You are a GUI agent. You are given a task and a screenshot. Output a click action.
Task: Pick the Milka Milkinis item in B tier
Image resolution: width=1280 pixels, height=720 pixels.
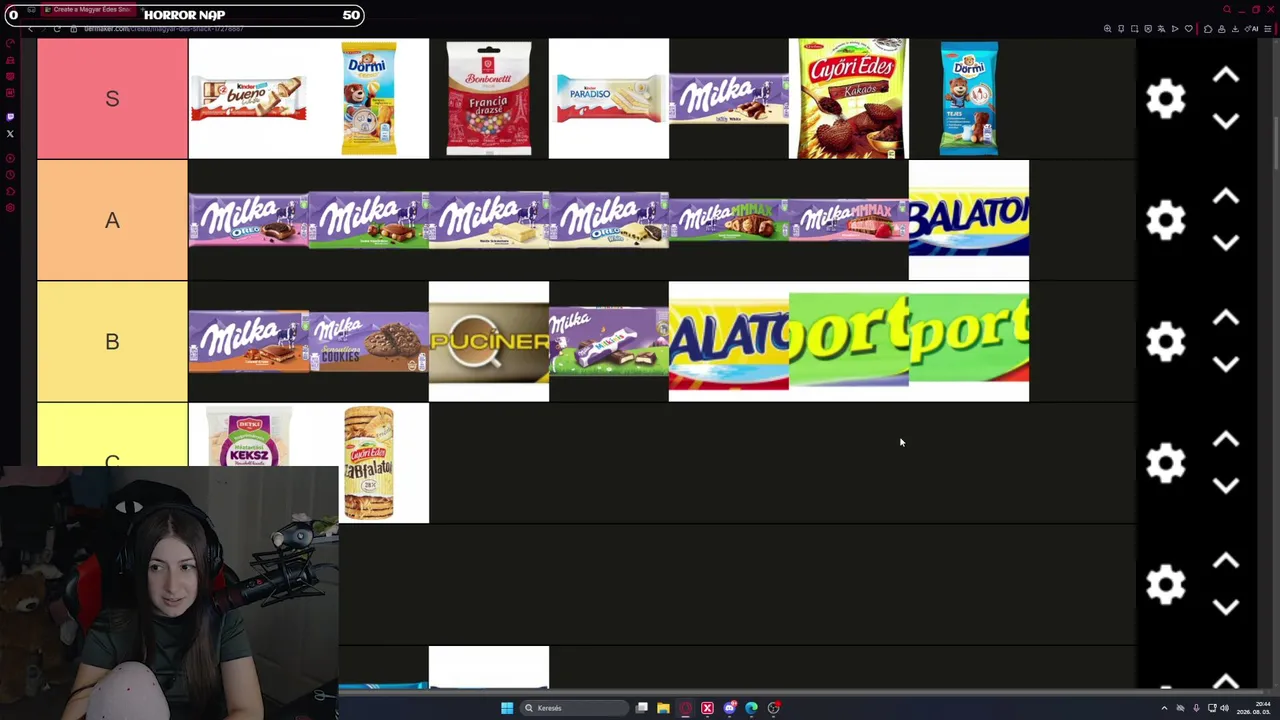[609, 341]
